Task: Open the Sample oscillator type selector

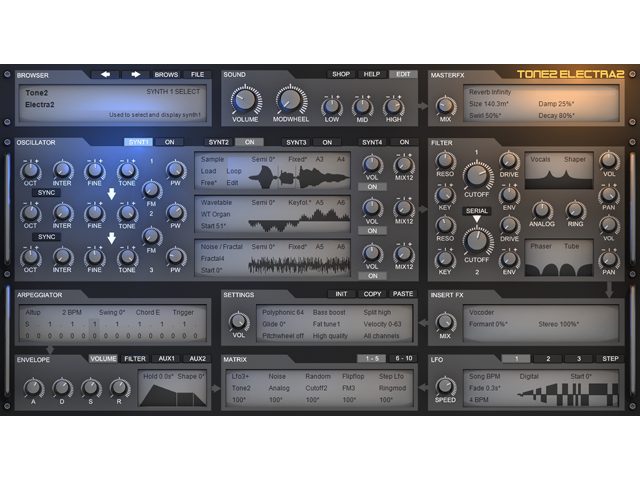Action: click(212, 159)
